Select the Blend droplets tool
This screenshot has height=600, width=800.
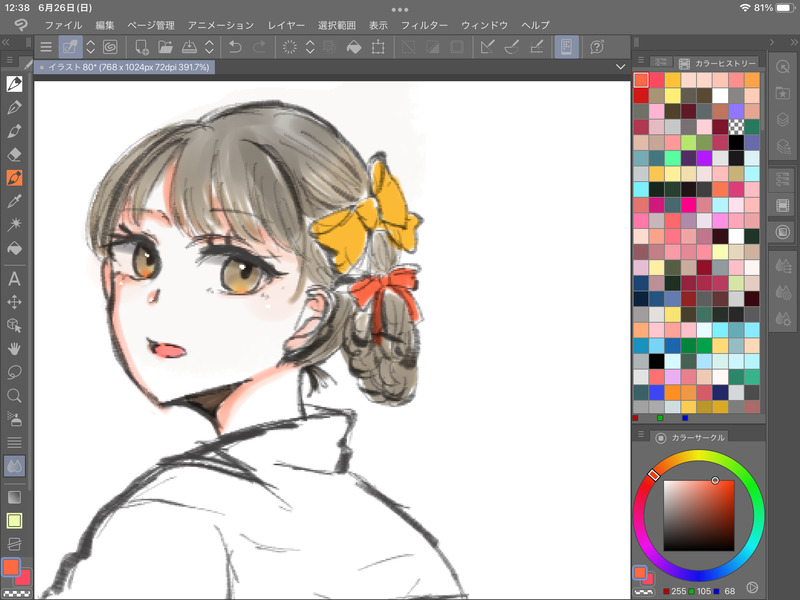pyautogui.click(x=14, y=466)
